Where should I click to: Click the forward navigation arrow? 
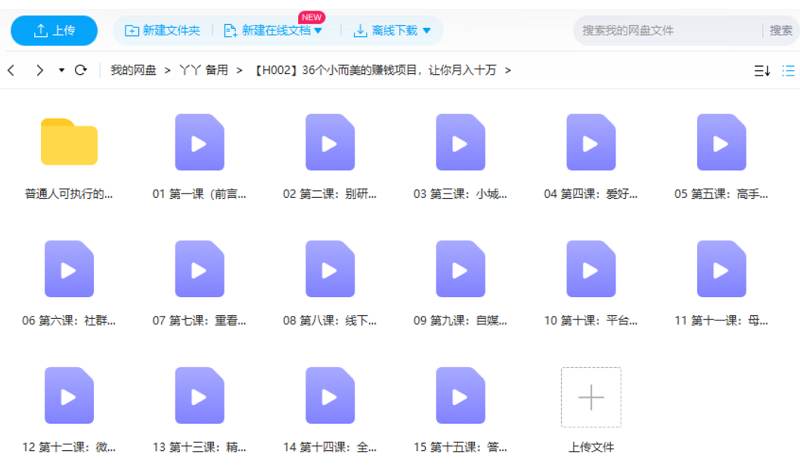click(x=39, y=70)
